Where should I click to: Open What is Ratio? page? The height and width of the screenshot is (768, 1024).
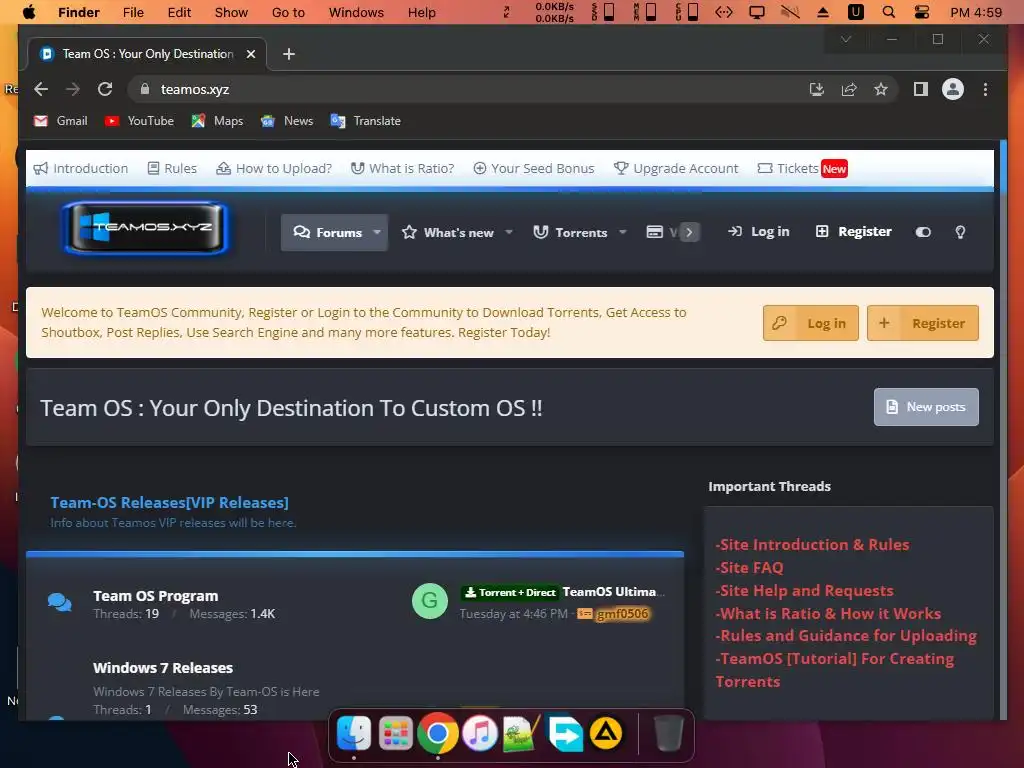coord(402,168)
